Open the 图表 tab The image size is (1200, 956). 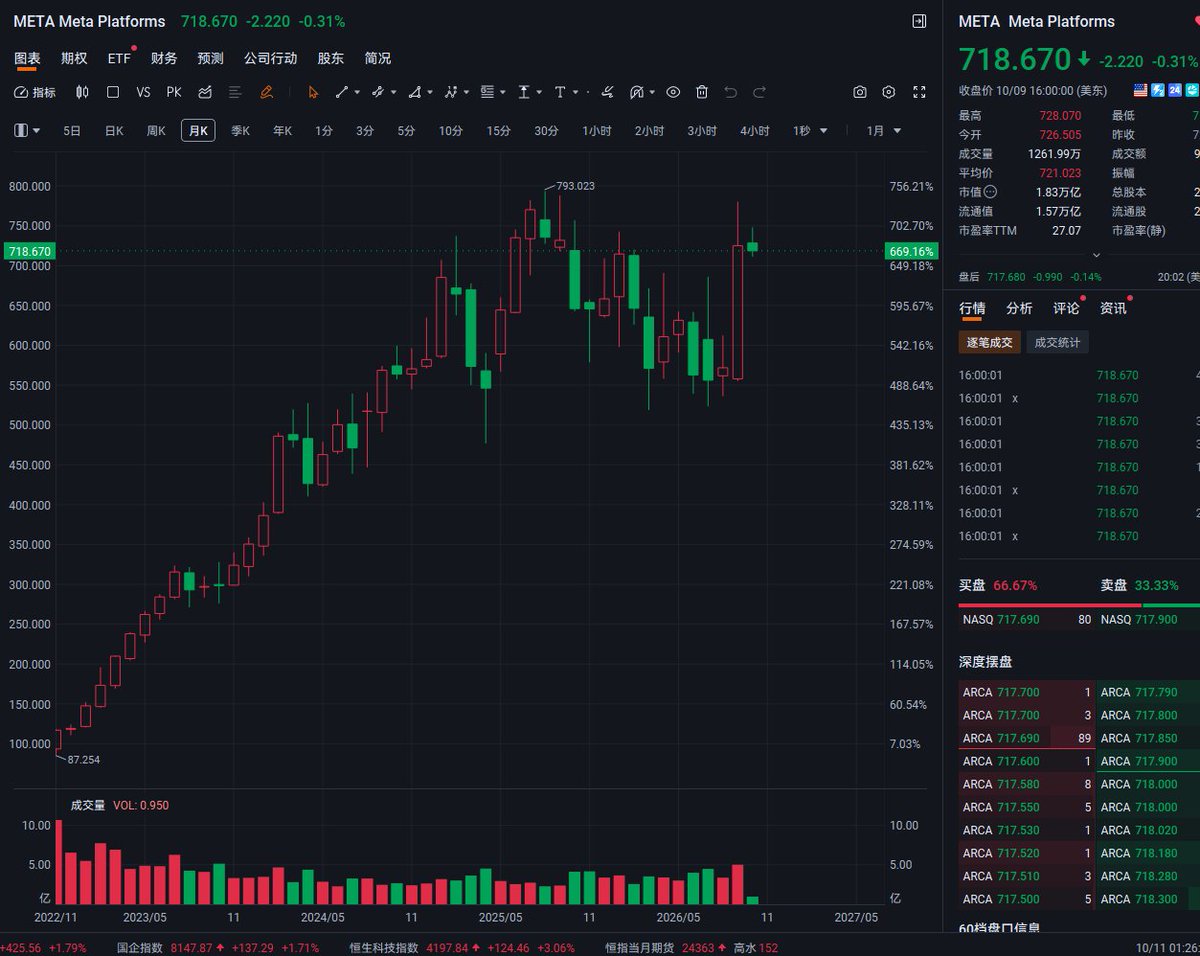[x=27, y=58]
